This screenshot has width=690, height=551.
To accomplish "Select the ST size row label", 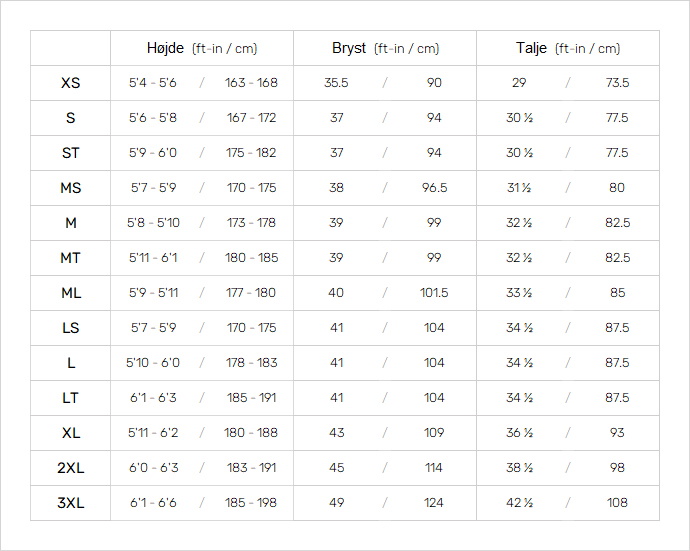I will [70, 153].
